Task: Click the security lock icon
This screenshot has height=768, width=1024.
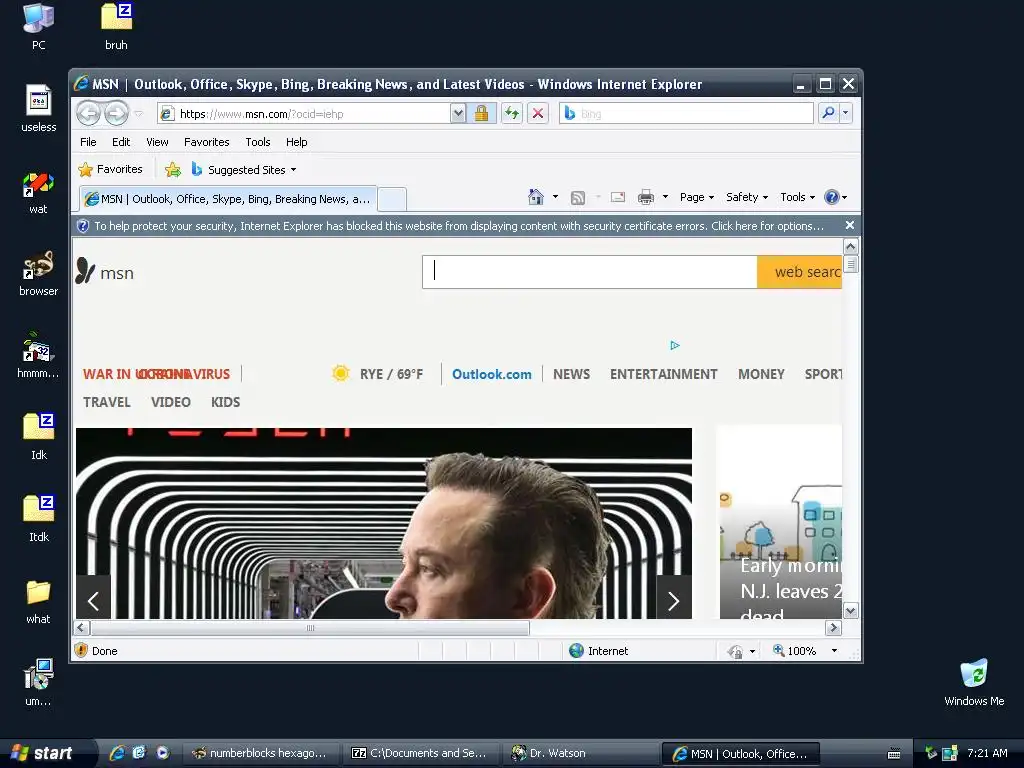Action: coord(481,114)
